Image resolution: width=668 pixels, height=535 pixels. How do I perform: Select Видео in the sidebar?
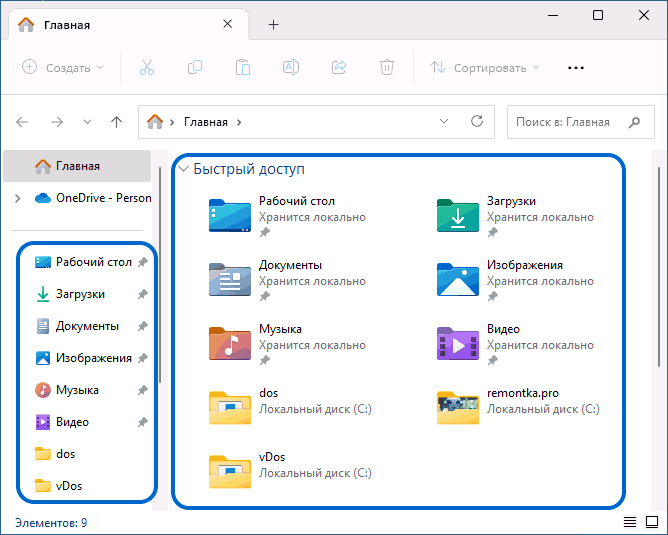point(62,422)
